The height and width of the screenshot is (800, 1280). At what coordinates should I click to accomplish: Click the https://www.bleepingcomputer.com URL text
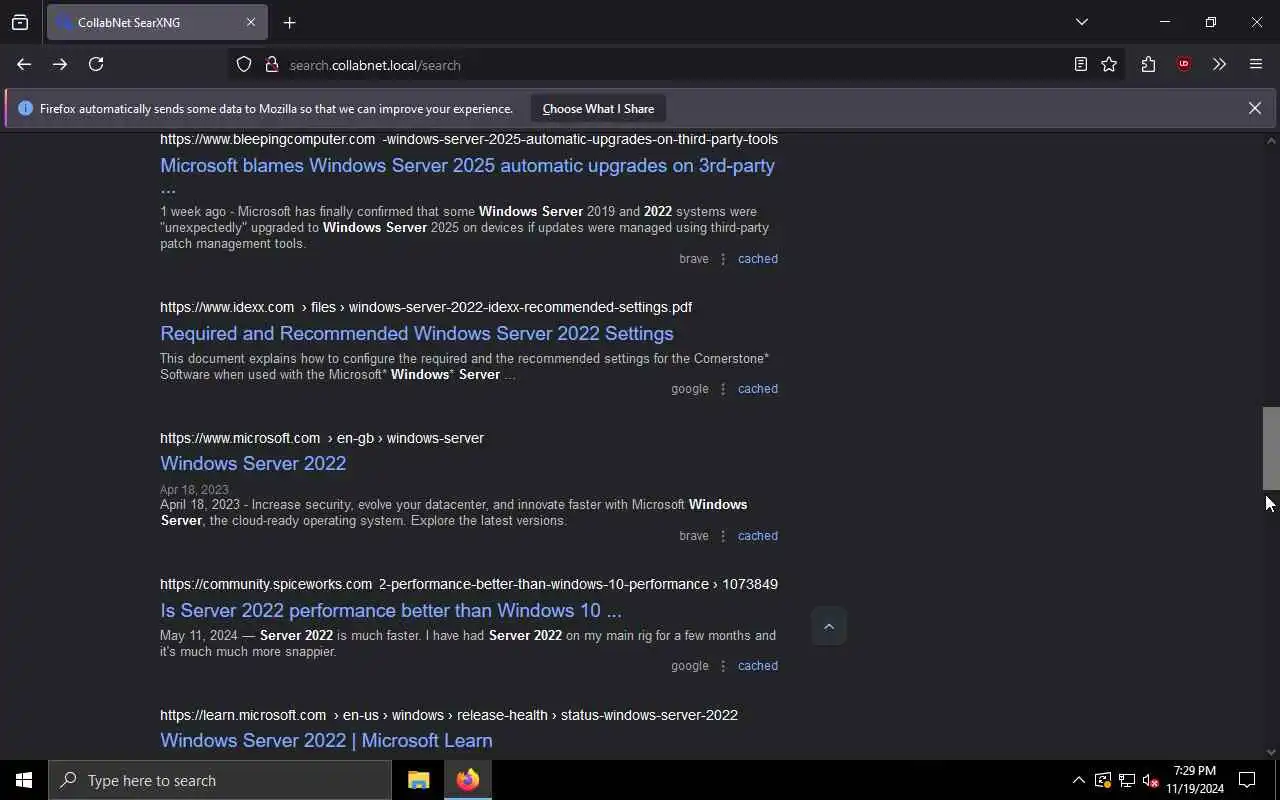(x=267, y=139)
